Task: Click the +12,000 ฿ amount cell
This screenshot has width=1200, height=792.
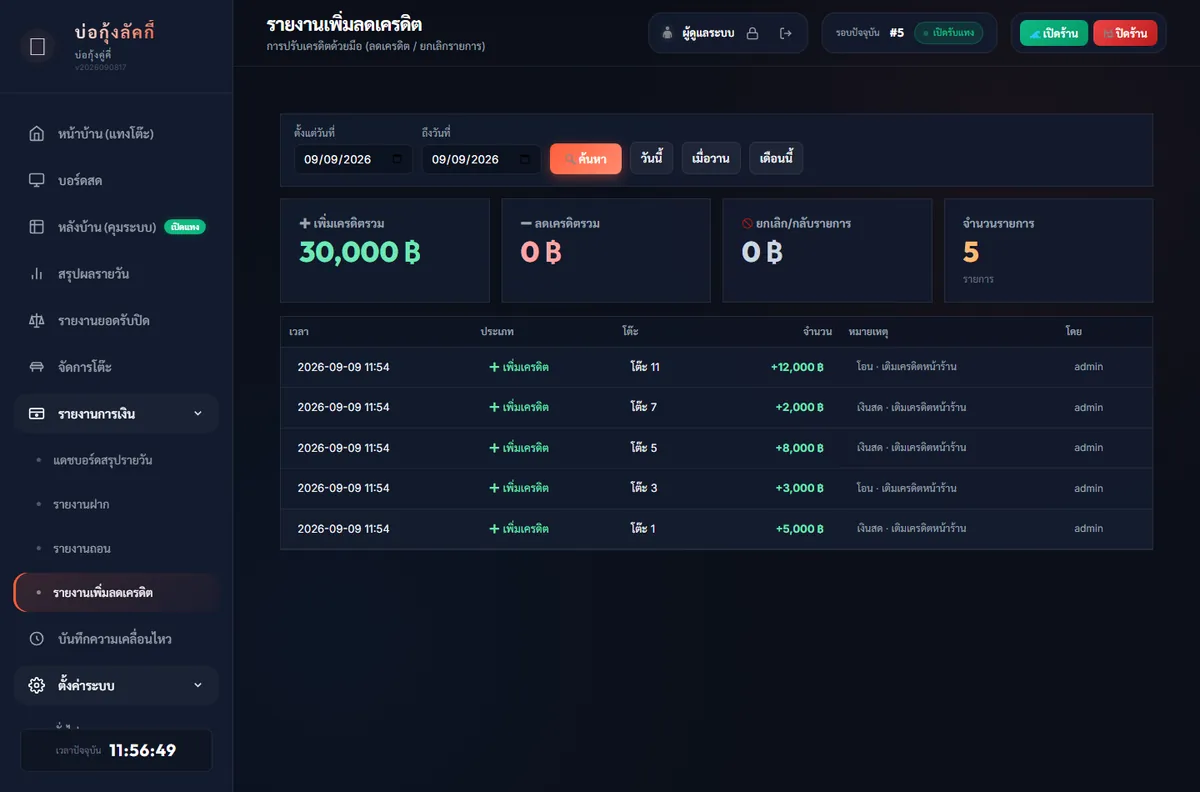Action: (x=797, y=367)
